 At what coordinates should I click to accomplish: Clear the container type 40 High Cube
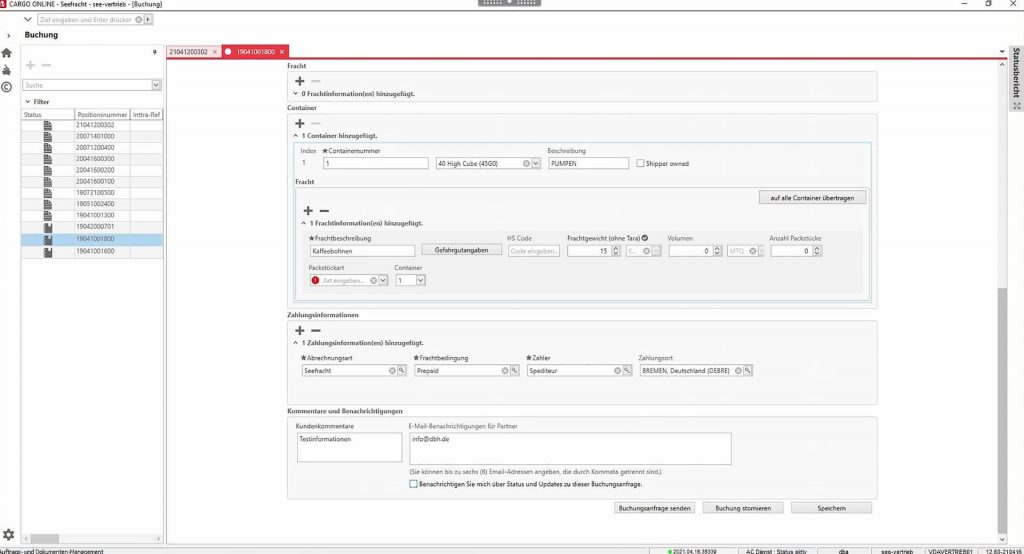click(x=526, y=163)
